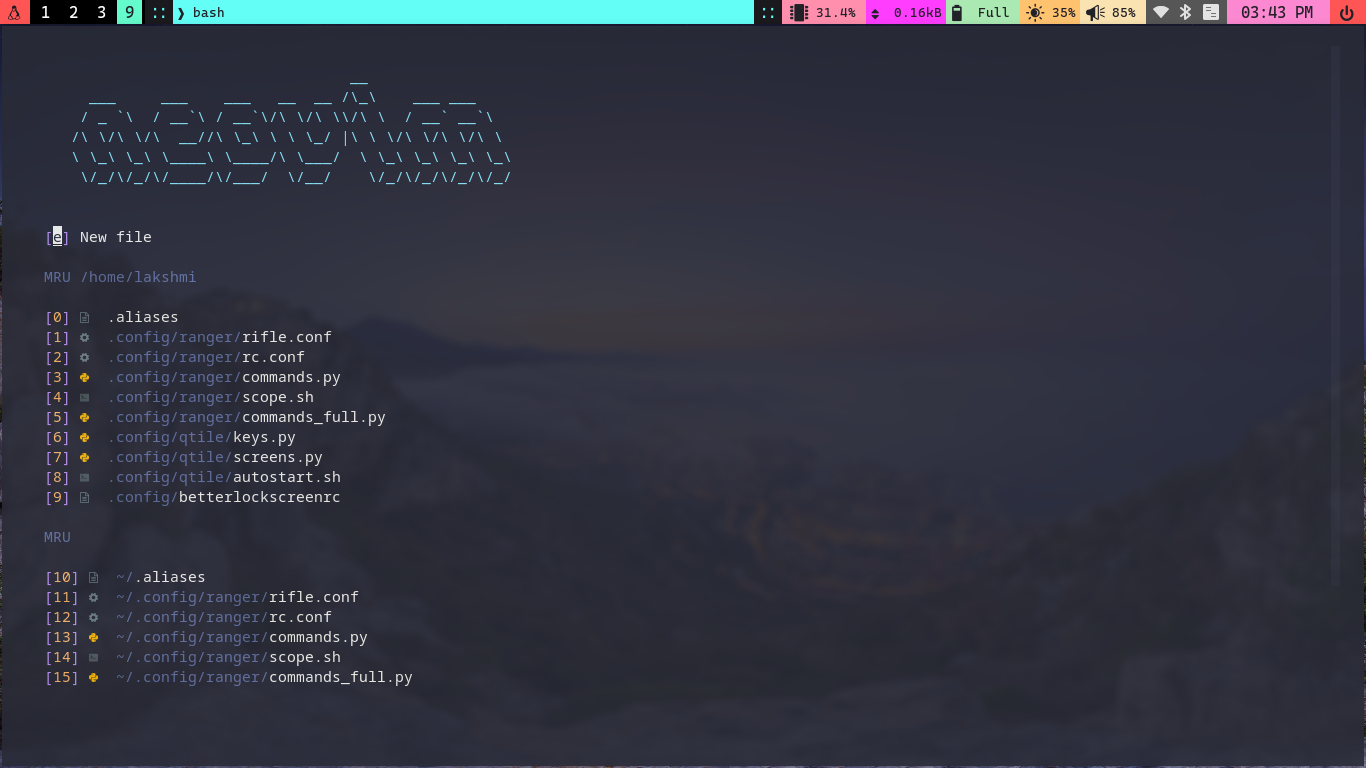This screenshot has width=1366, height=768.
Task: Select the [e] New file entry
Action: (98, 237)
